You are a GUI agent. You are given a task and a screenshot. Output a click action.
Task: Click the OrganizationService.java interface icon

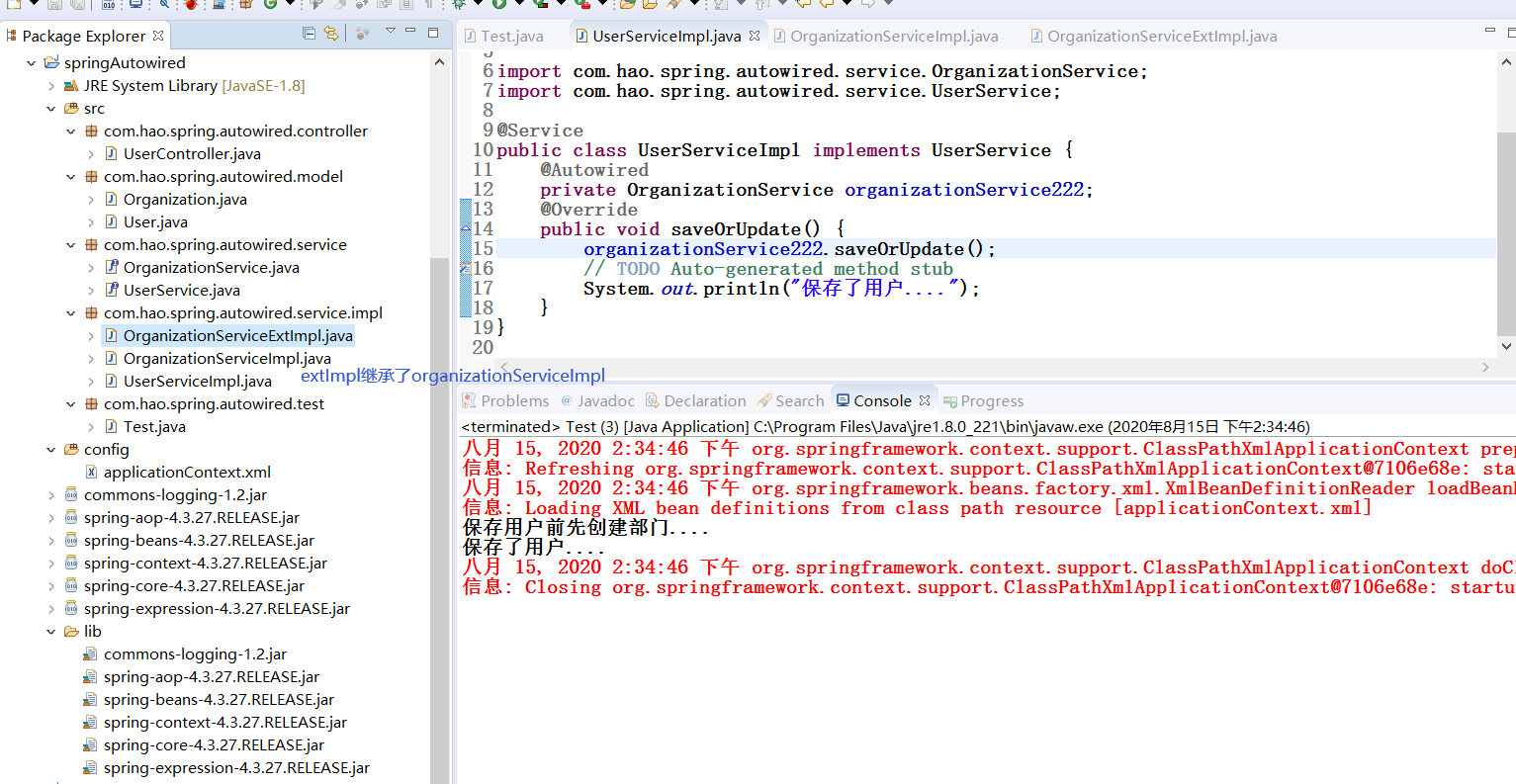click(112, 268)
